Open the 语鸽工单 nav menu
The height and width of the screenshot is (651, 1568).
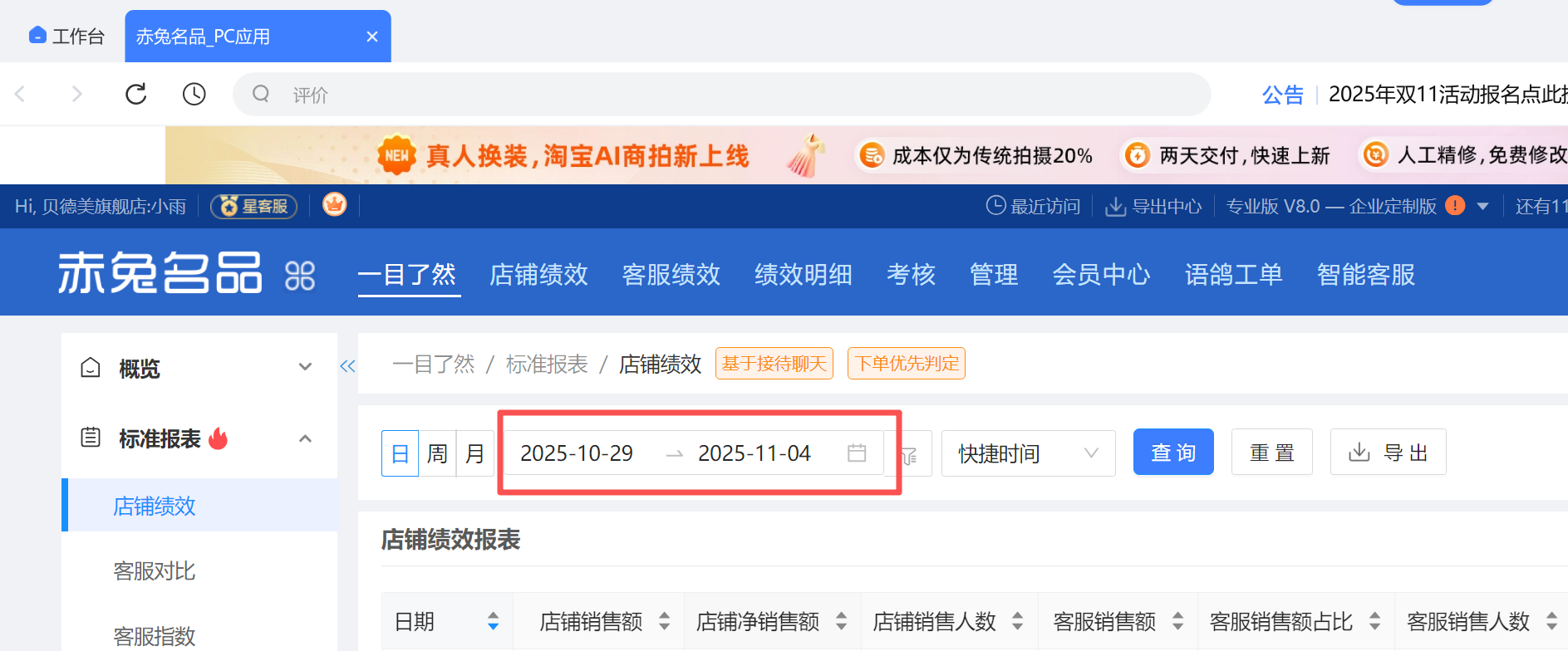click(1234, 274)
